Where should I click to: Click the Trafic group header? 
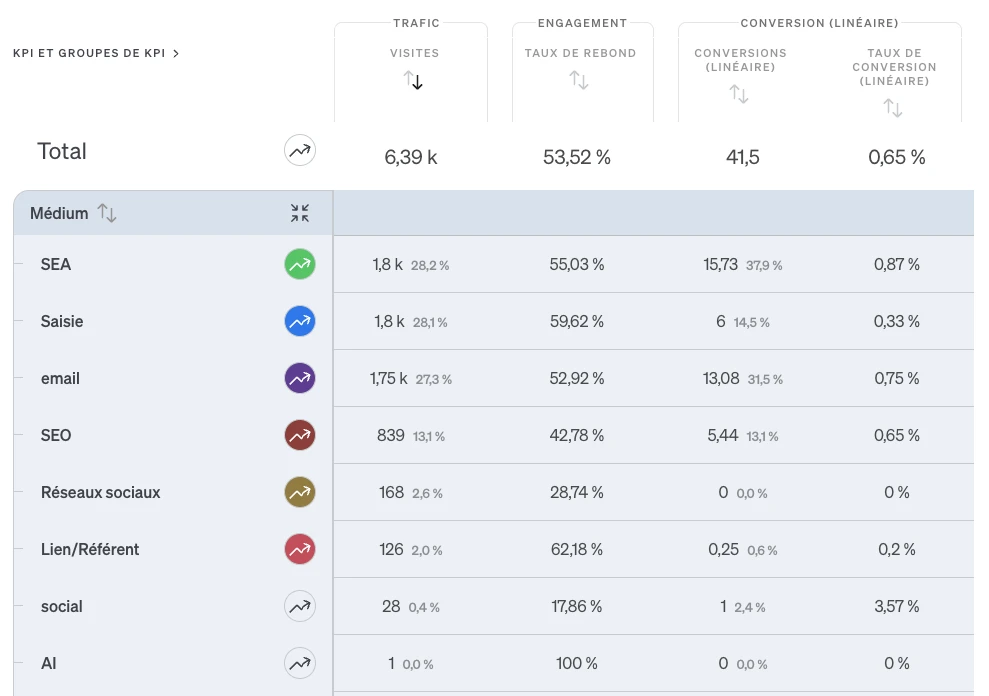(416, 23)
